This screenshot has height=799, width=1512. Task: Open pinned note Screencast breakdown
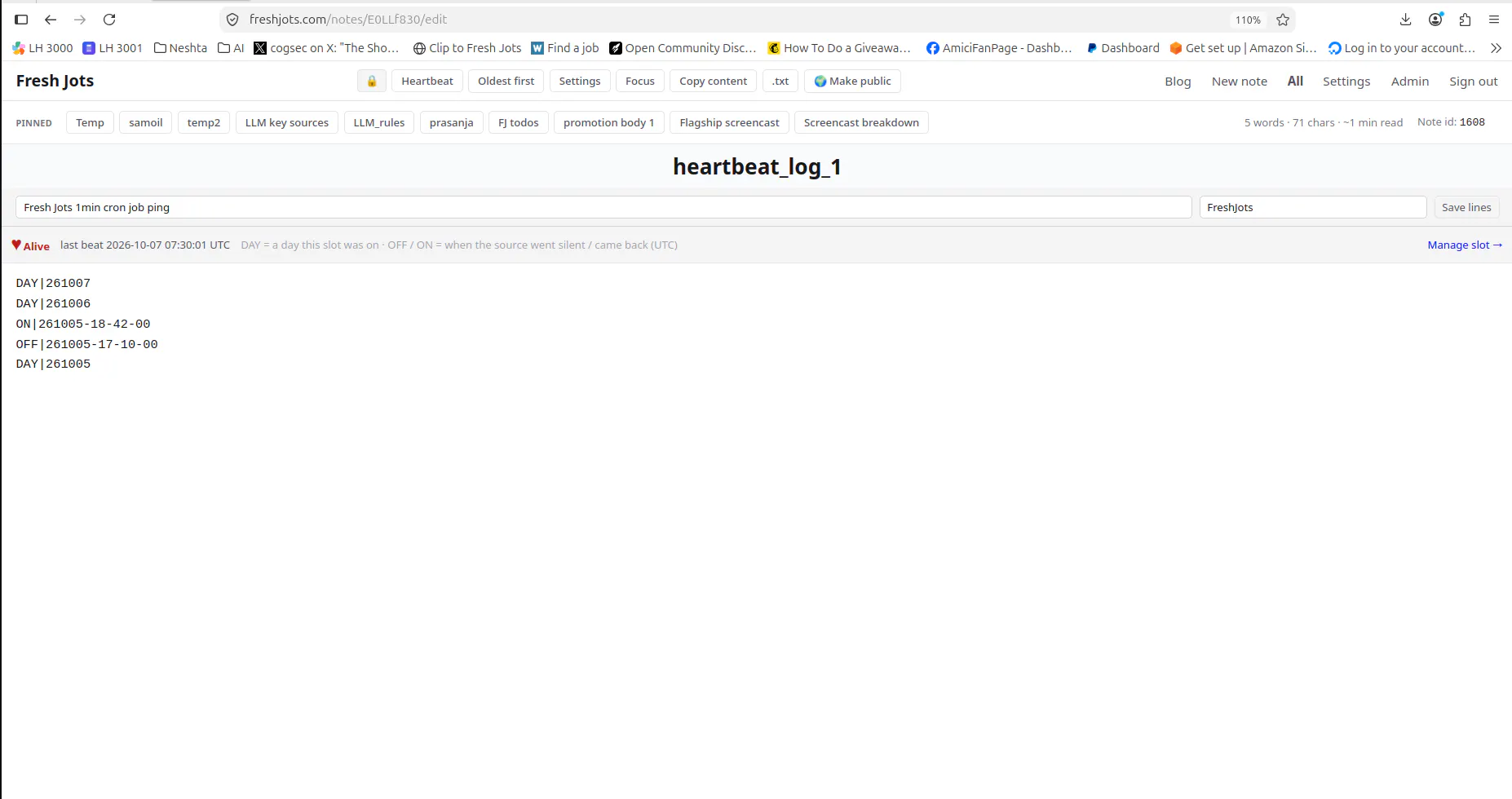click(x=861, y=122)
